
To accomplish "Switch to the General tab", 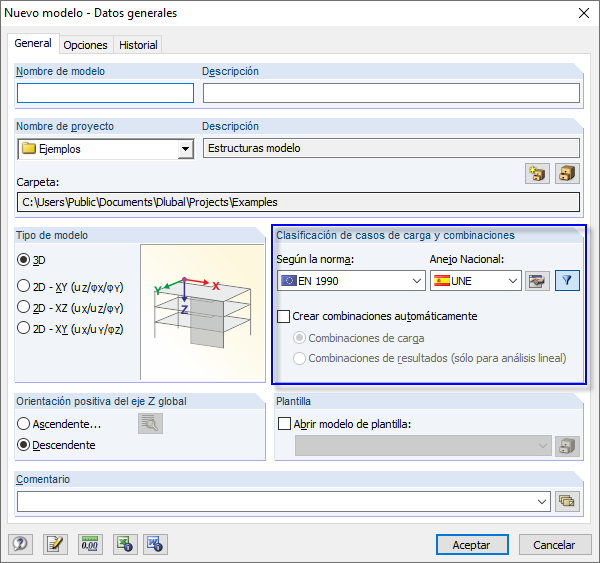I will 33,43.
